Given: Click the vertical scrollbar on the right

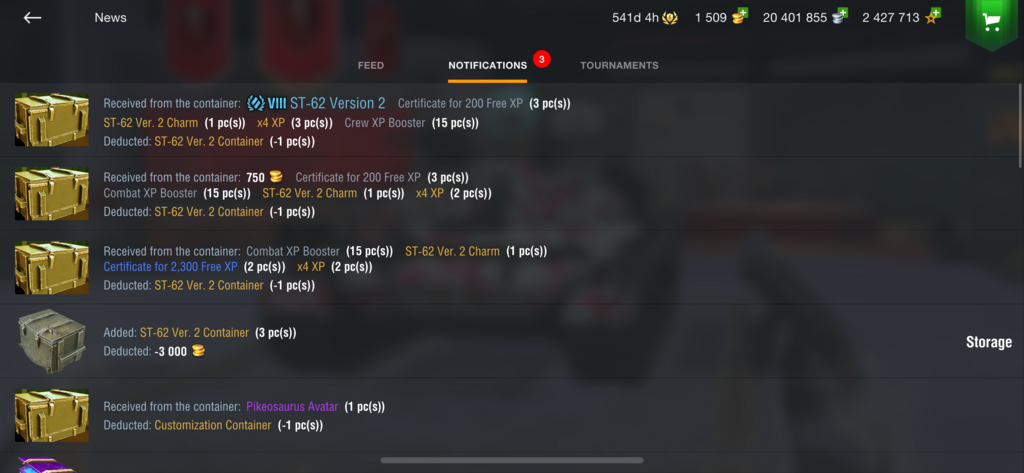Looking at the screenshot, I should pyautogui.click(x=1020, y=126).
